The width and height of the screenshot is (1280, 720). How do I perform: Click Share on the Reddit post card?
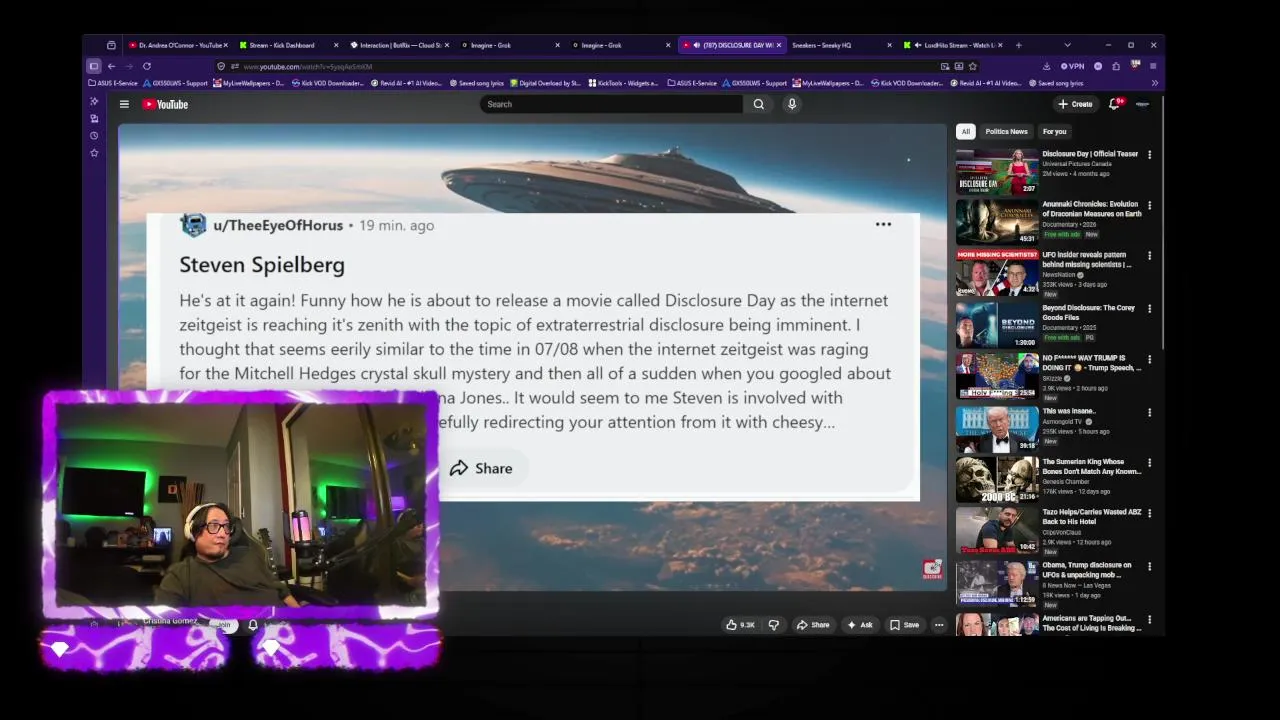pyautogui.click(x=481, y=468)
